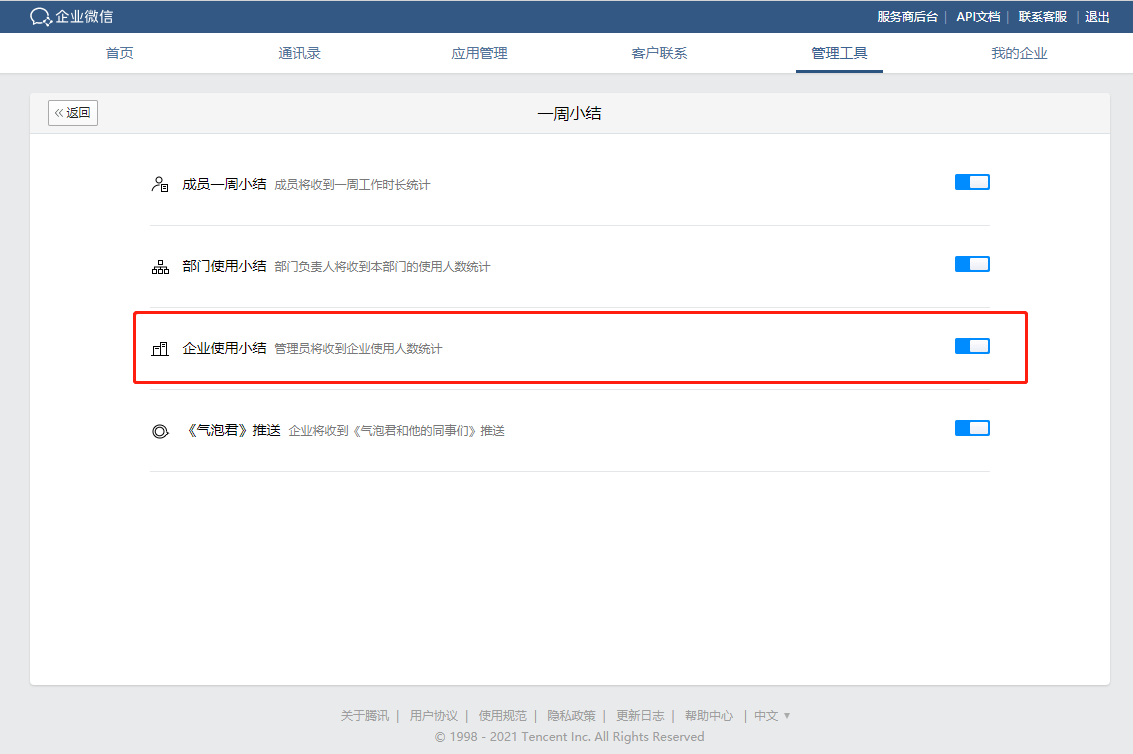Click the 成员将收到一周工作时长统计 description
This screenshot has height=754, width=1133.
[x=352, y=185]
